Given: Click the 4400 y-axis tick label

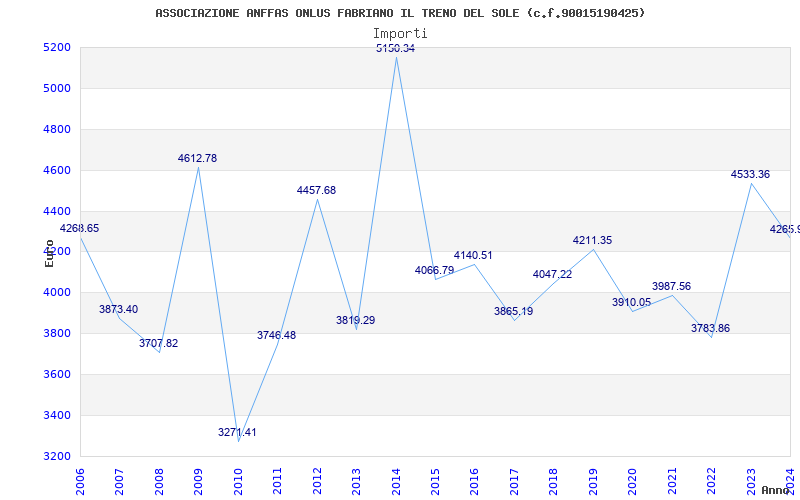Looking at the screenshot, I should click(x=58, y=211).
